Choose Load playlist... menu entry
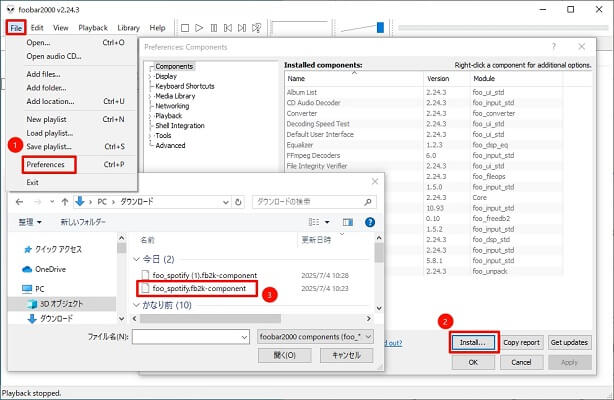The image size is (614, 400). (x=72, y=133)
